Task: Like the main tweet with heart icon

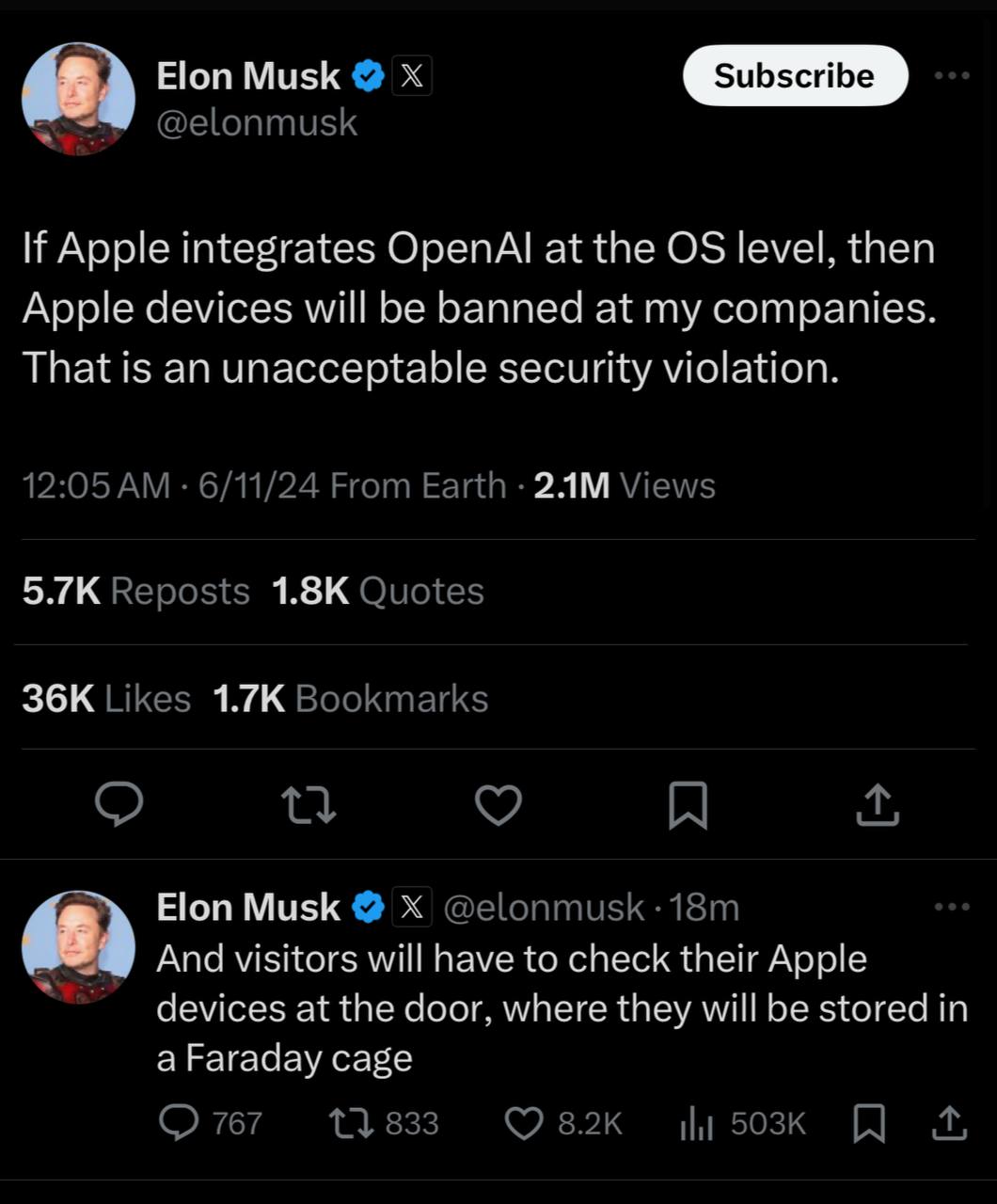Action: pyautogui.click(x=498, y=805)
